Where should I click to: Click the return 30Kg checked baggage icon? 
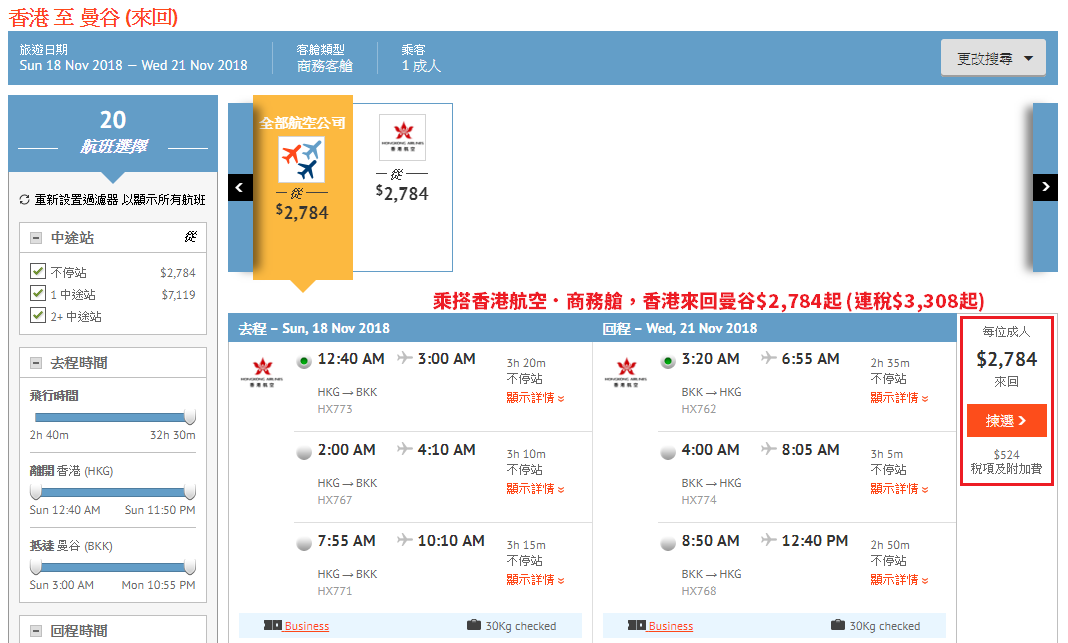click(838, 625)
